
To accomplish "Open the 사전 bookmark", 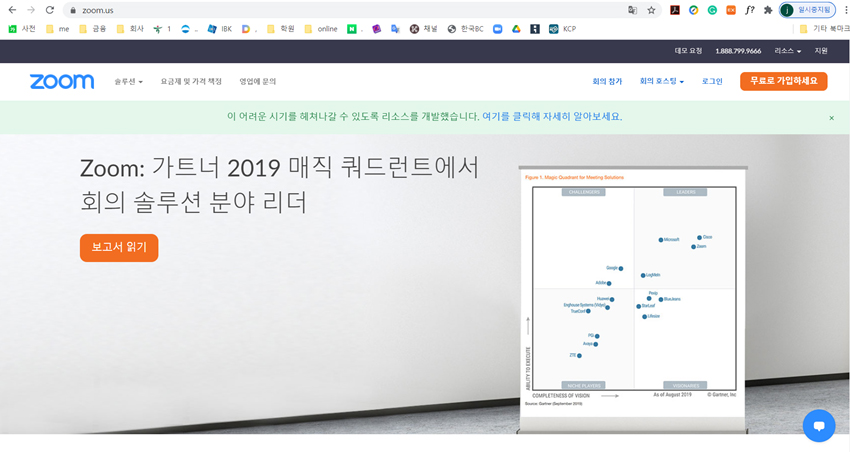I will click(22, 29).
